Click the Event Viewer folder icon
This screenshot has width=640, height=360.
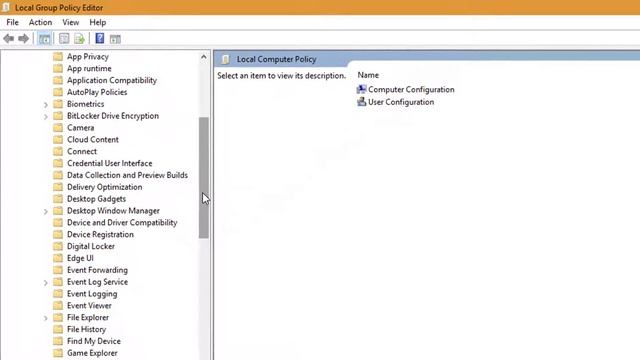58,305
